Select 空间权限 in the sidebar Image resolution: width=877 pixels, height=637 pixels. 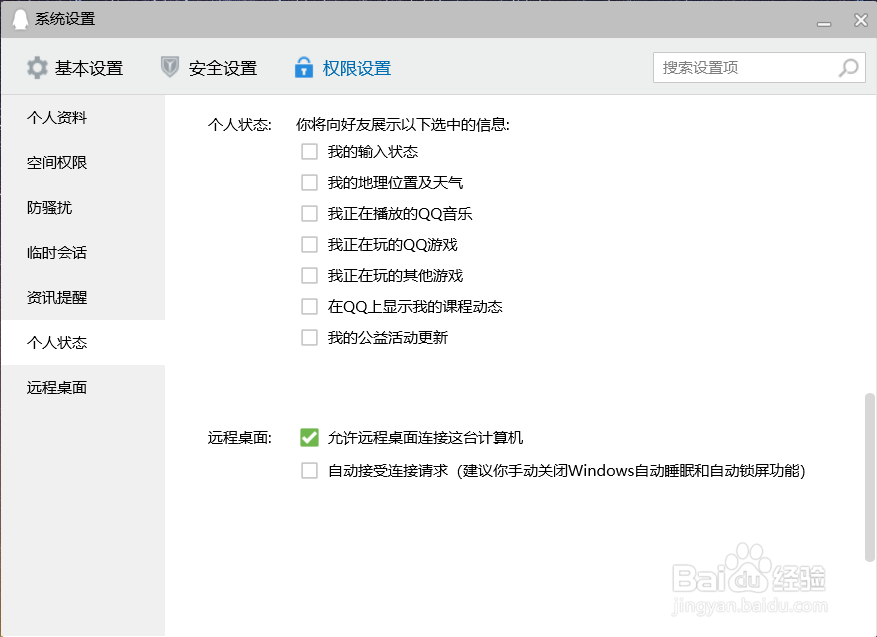pyautogui.click(x=83, y=163)
